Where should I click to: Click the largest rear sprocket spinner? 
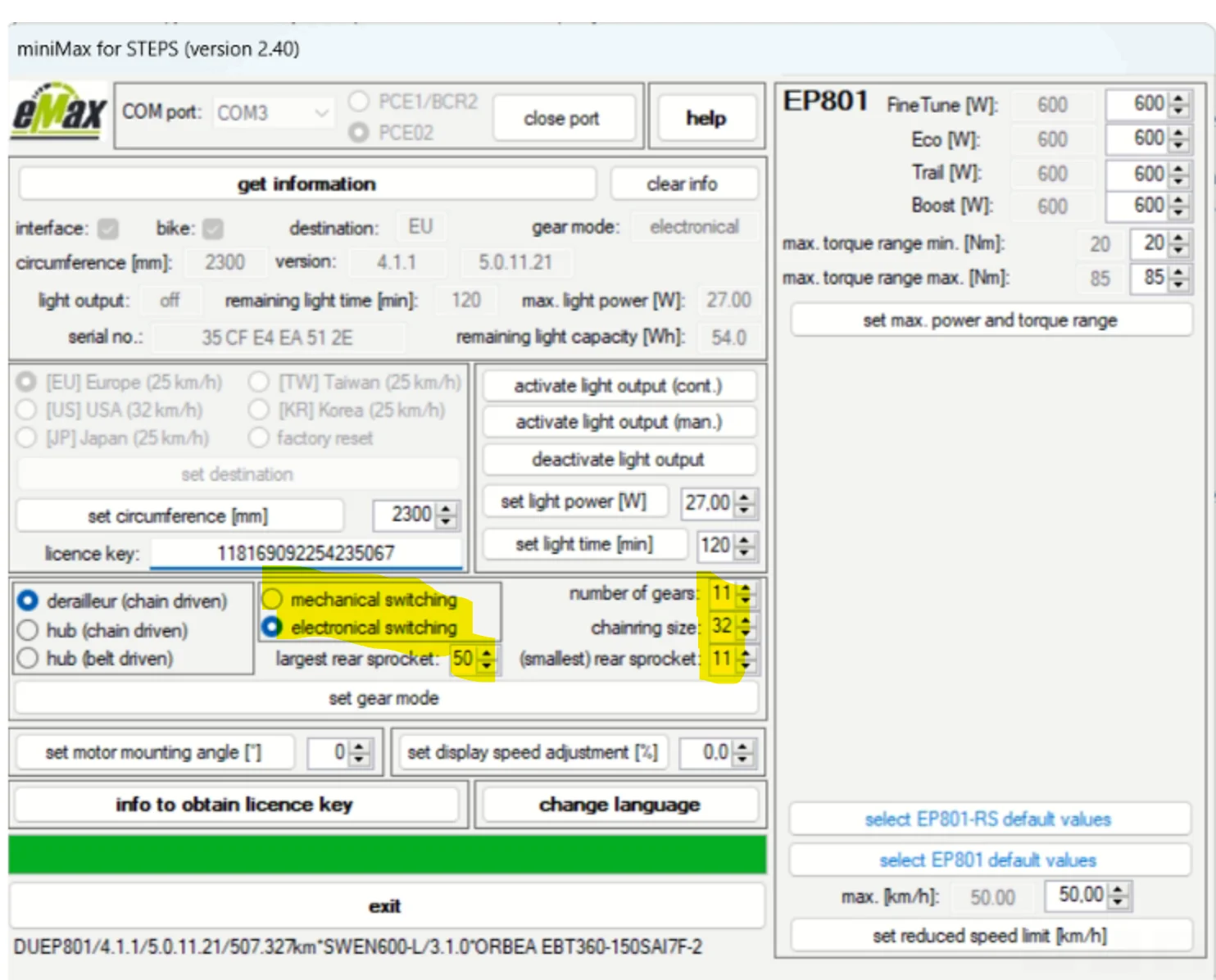(x=473, y=659)
